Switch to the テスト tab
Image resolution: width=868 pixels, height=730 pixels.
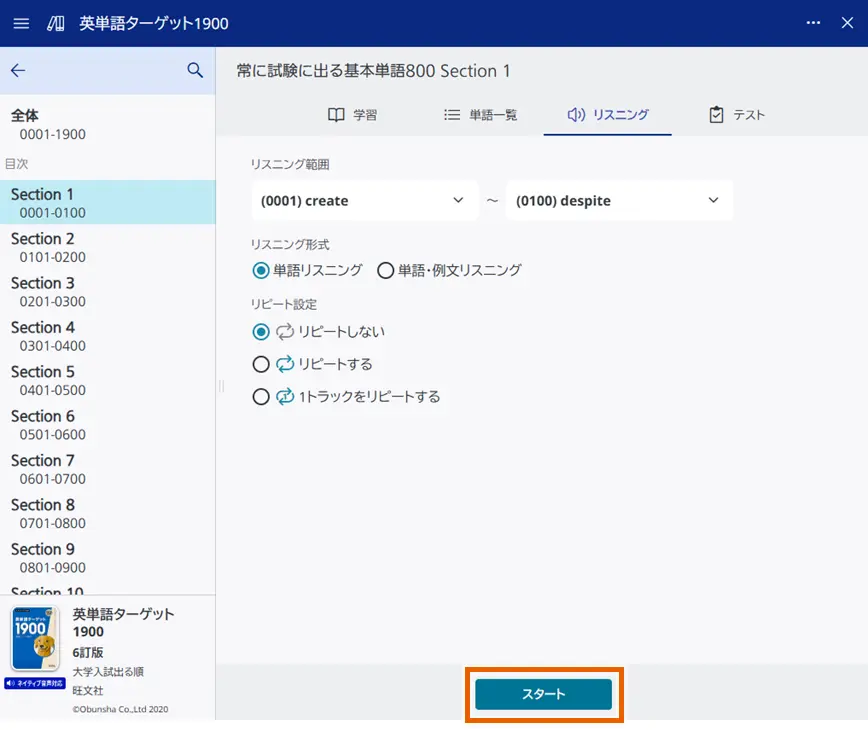(737, 114)
